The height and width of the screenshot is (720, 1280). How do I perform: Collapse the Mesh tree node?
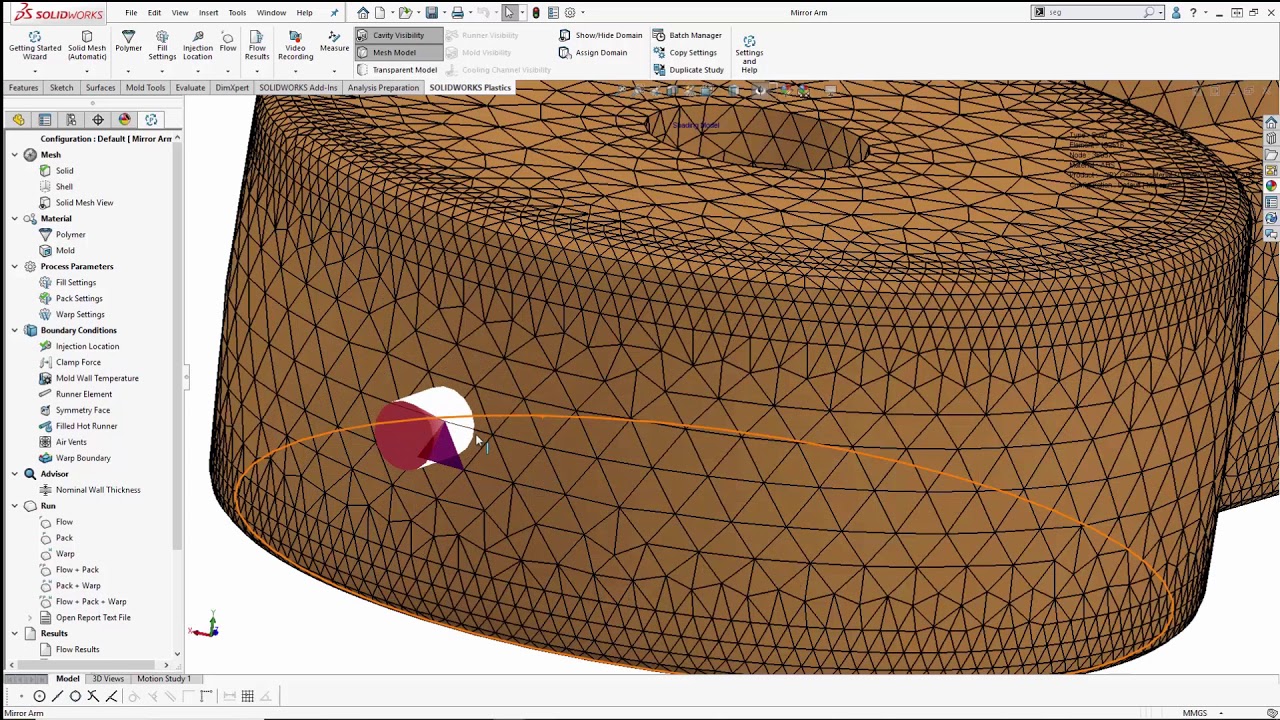(14, 155)
